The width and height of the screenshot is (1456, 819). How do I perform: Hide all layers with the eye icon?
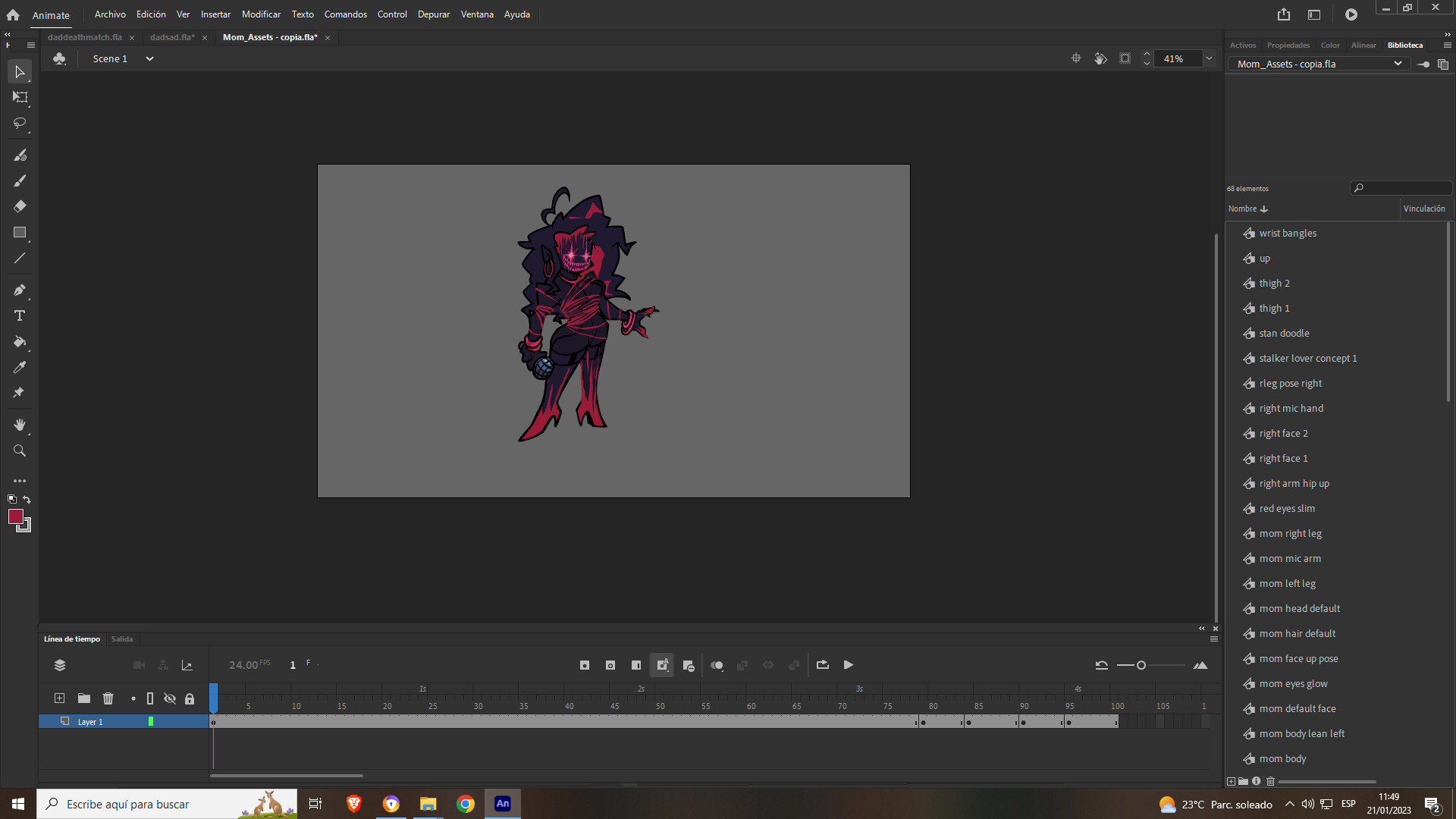170,698
